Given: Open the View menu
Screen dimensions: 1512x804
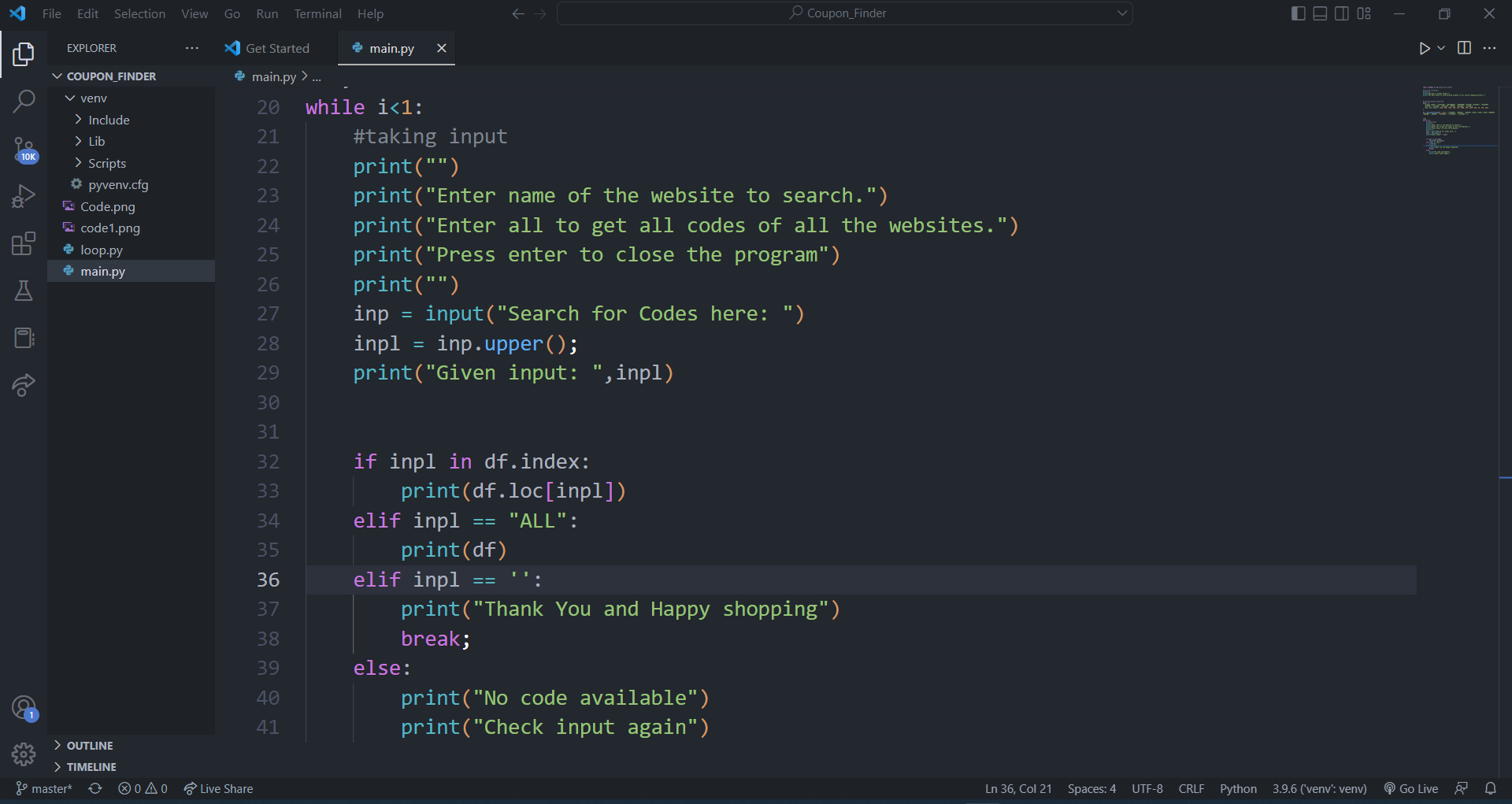Looking at the screenshot, I should 195,13.
